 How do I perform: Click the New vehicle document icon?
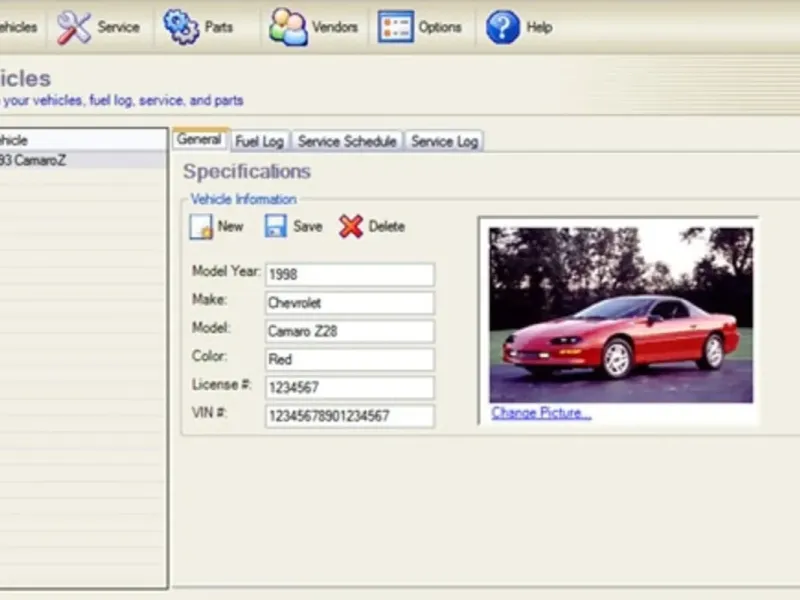pos(201,227)
